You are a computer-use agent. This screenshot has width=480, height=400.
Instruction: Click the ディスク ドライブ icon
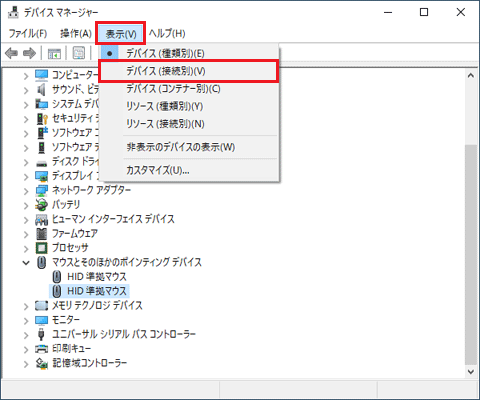(x=41, y=163)
